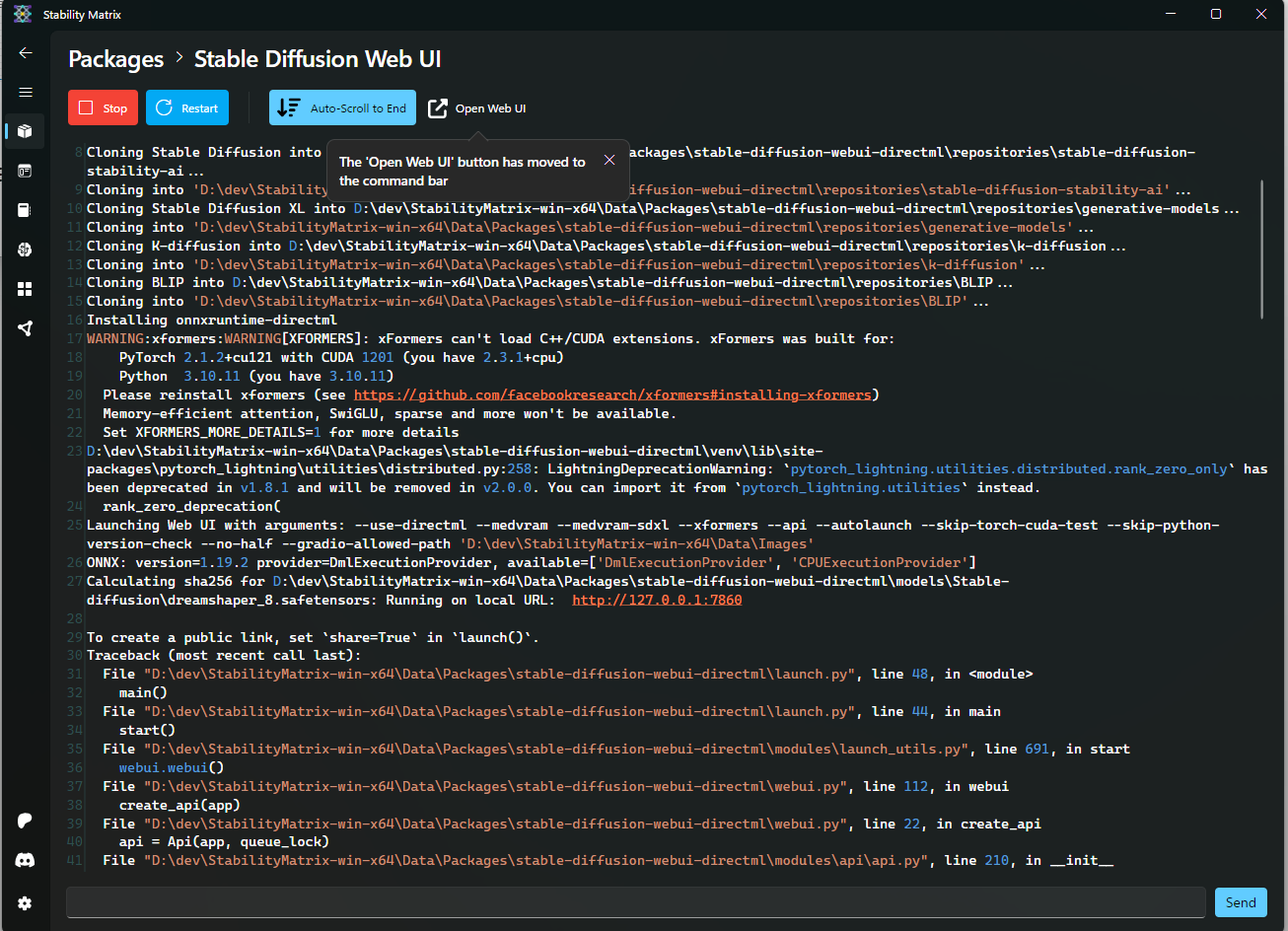
Task: Stop the running package
Action: [103, 108]
